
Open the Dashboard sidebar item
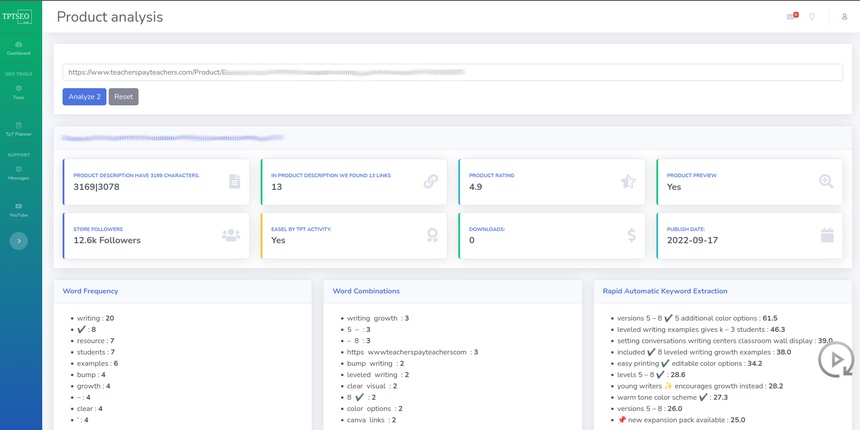pos(19,48)
